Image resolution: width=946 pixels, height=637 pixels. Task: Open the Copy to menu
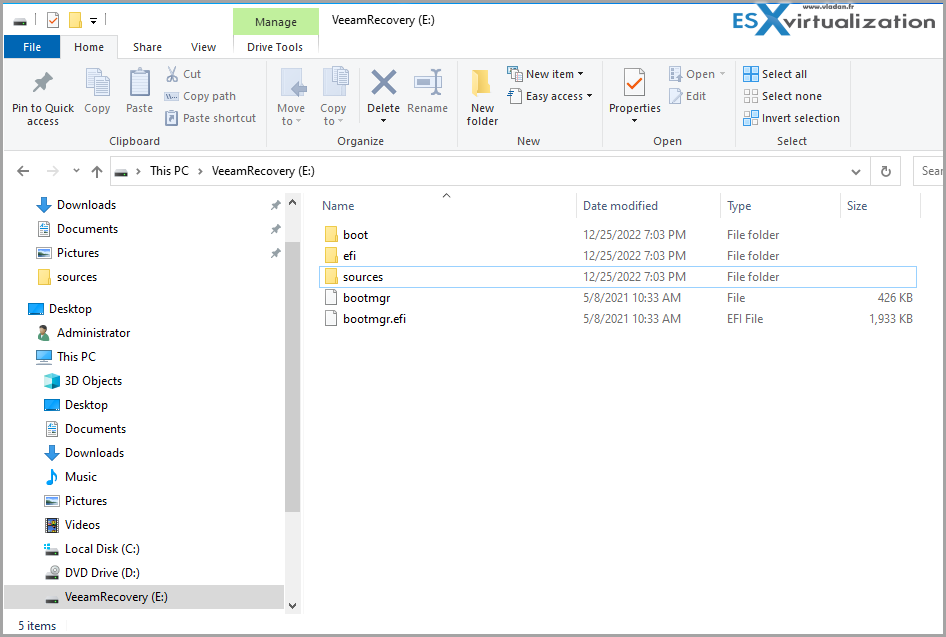pyautogui.click(x=333, y=97)
